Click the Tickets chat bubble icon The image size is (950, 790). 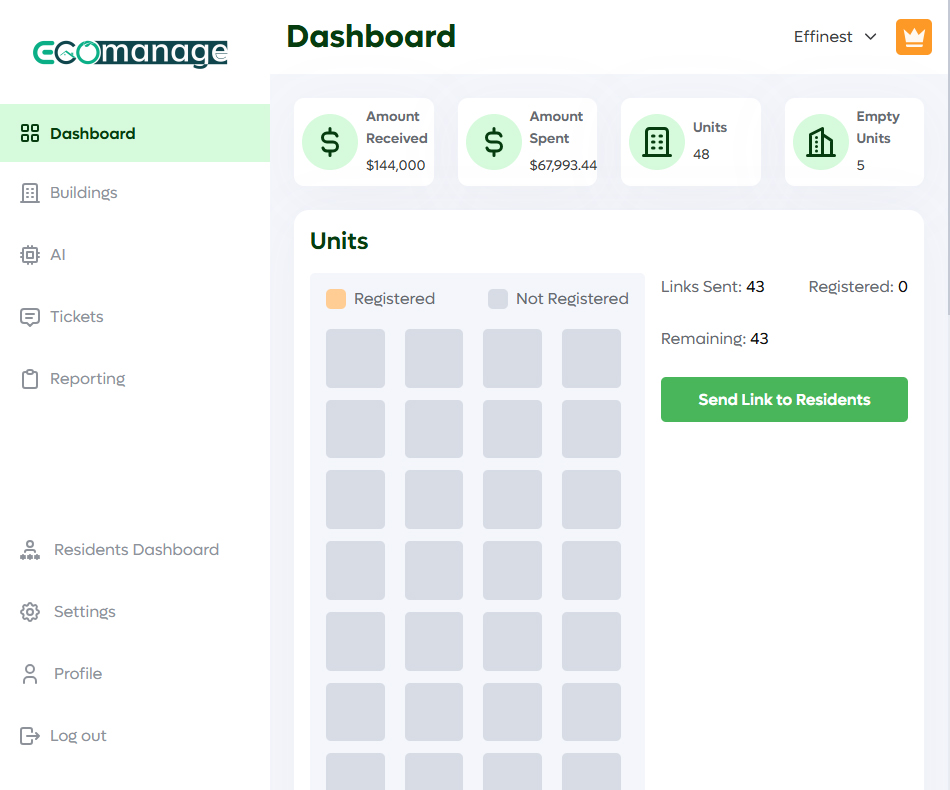[30, 317]
